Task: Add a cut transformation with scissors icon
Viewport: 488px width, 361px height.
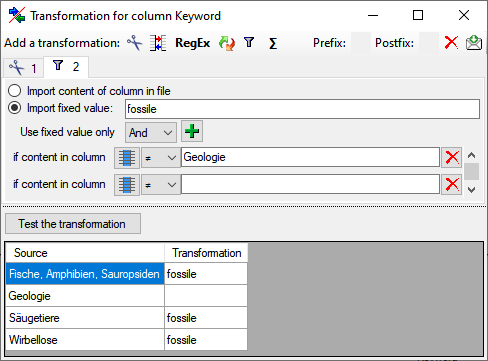Action: click(x=135, y=43)
